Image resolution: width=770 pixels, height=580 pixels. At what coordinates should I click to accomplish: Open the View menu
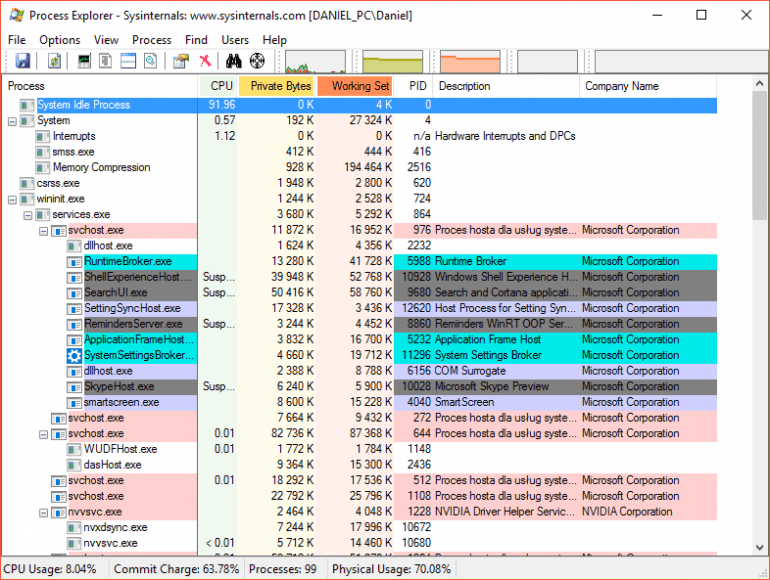pos(106,40)
